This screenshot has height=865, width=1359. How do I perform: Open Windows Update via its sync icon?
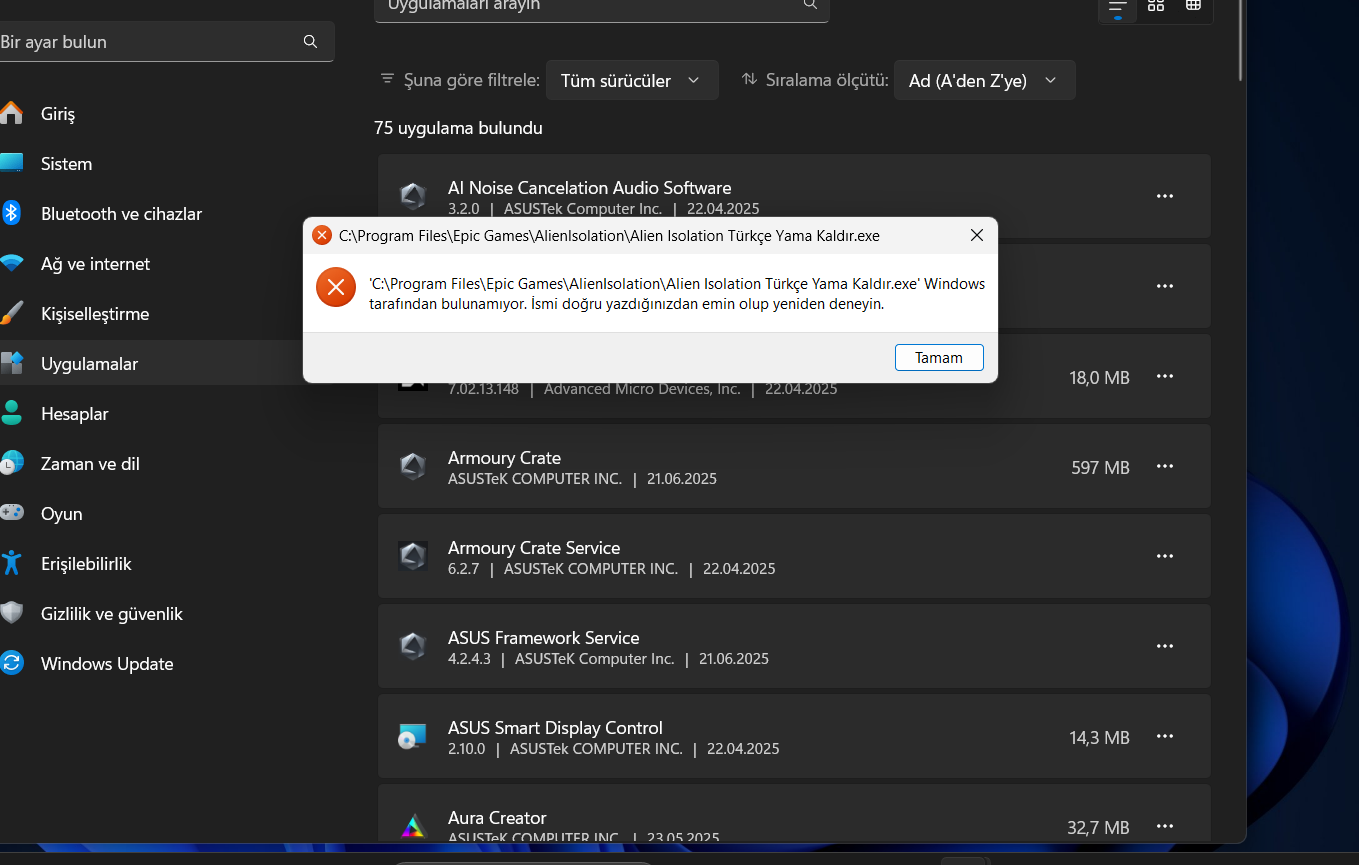click(11, 663)
